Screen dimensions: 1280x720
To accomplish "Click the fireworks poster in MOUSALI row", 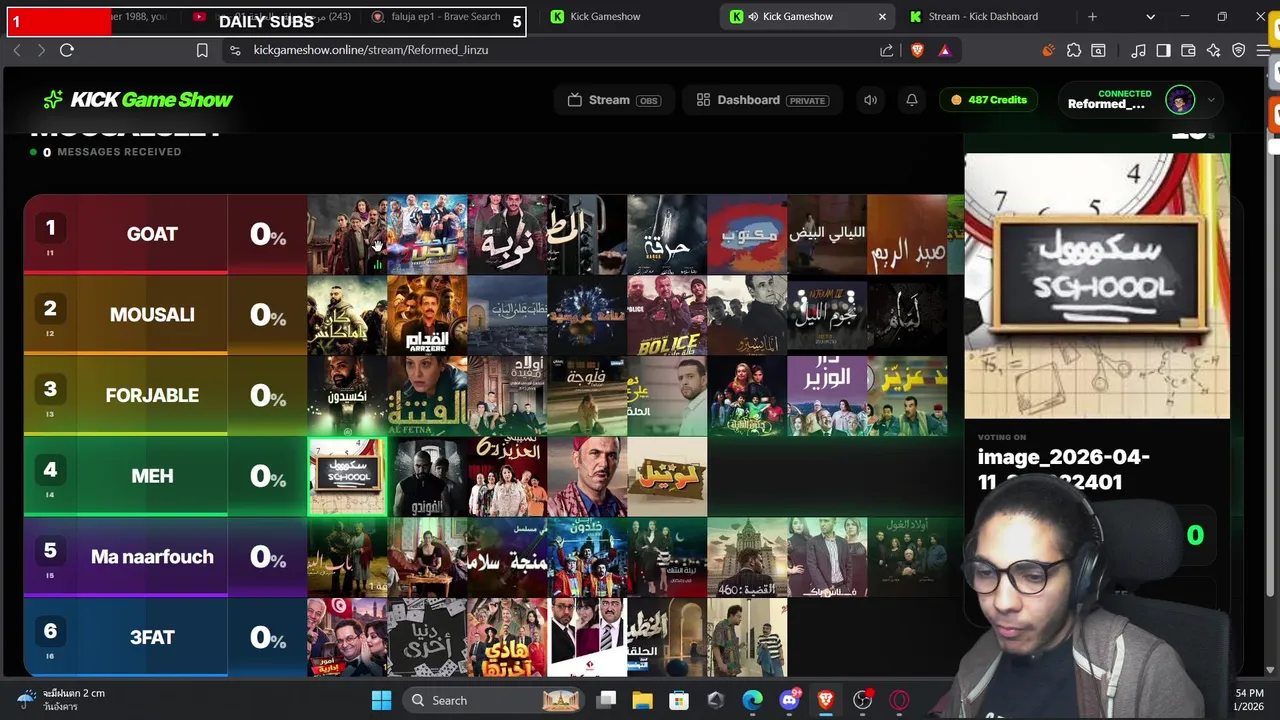I will (x=587, y=315).
